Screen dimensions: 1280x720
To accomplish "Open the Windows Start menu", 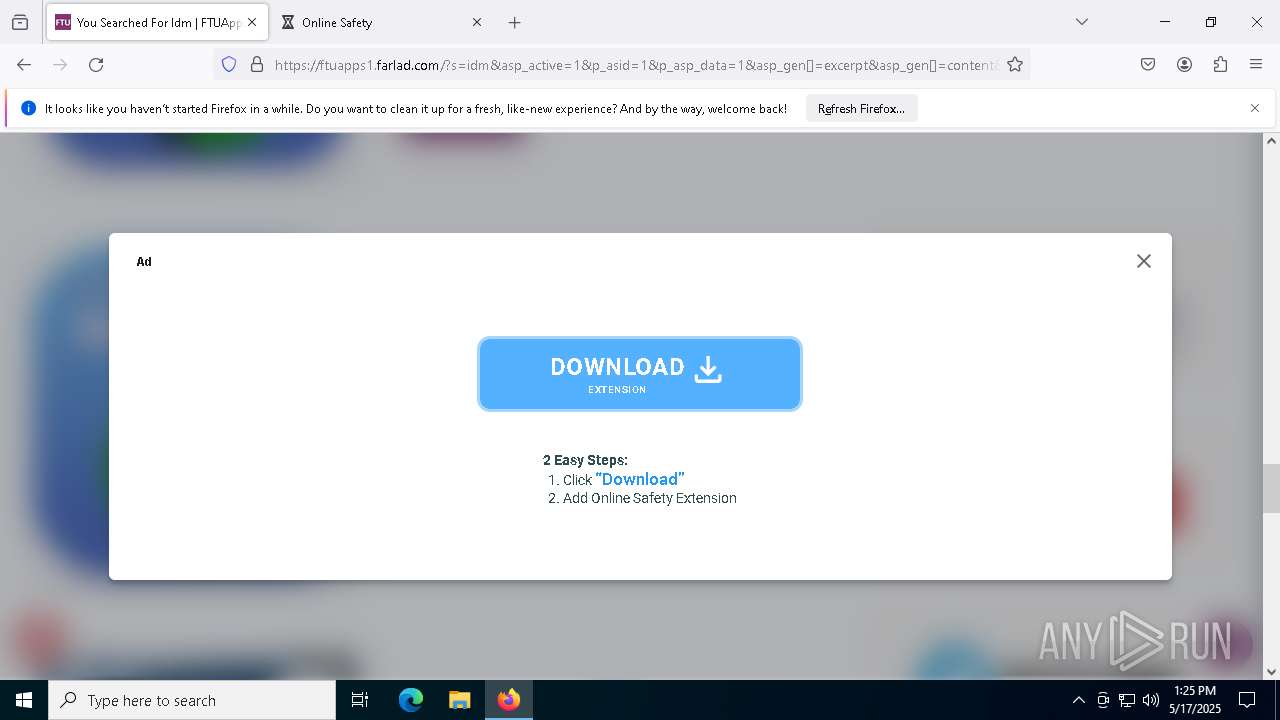I will coord(24,700).
